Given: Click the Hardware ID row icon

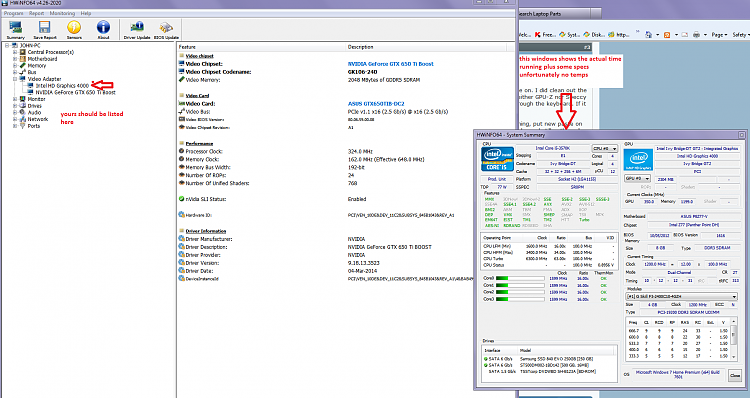Looking at the screenshot, I should click(x=182, y=215).
